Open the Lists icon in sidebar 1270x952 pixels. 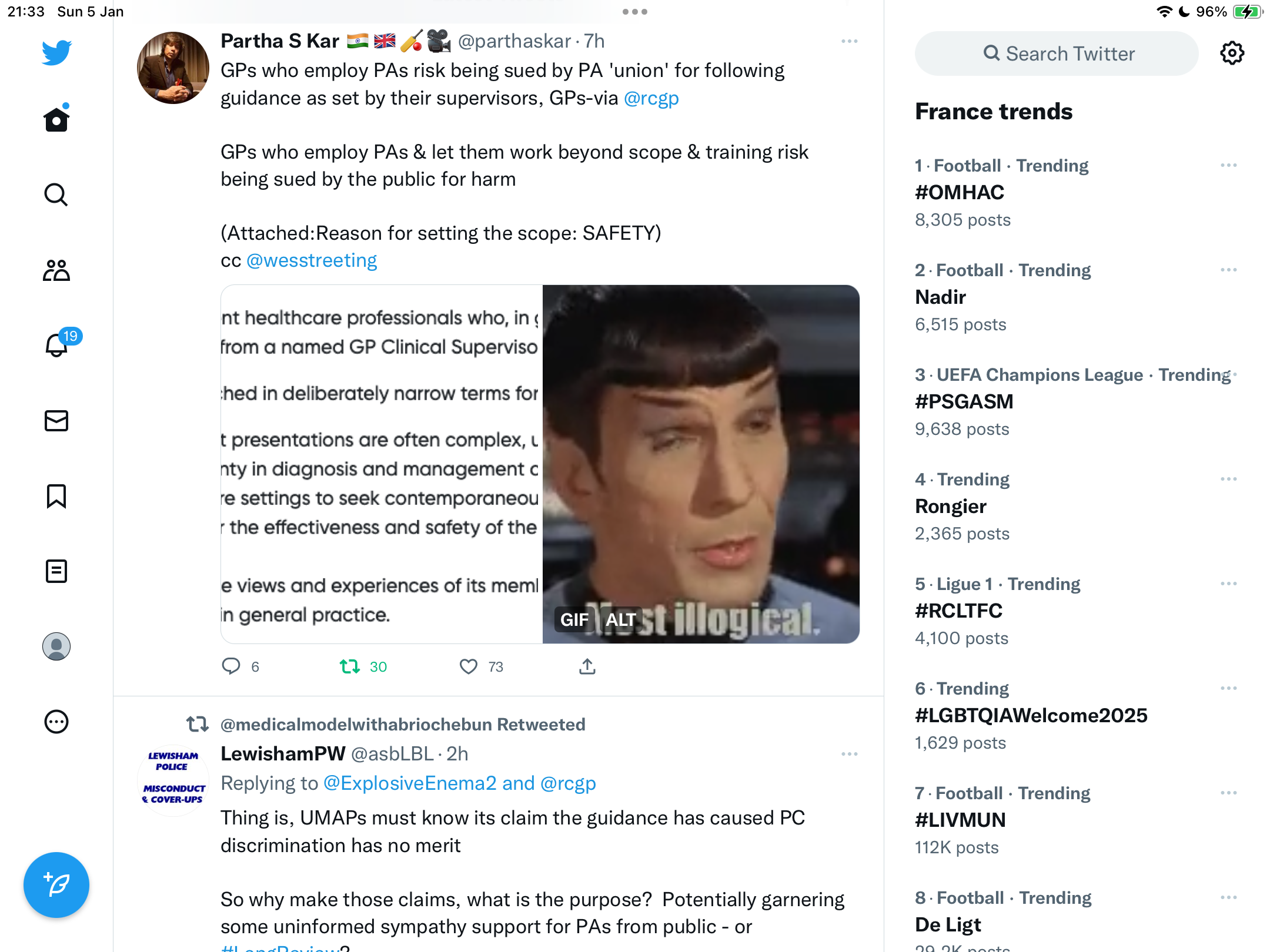click(x=56, y=571)
